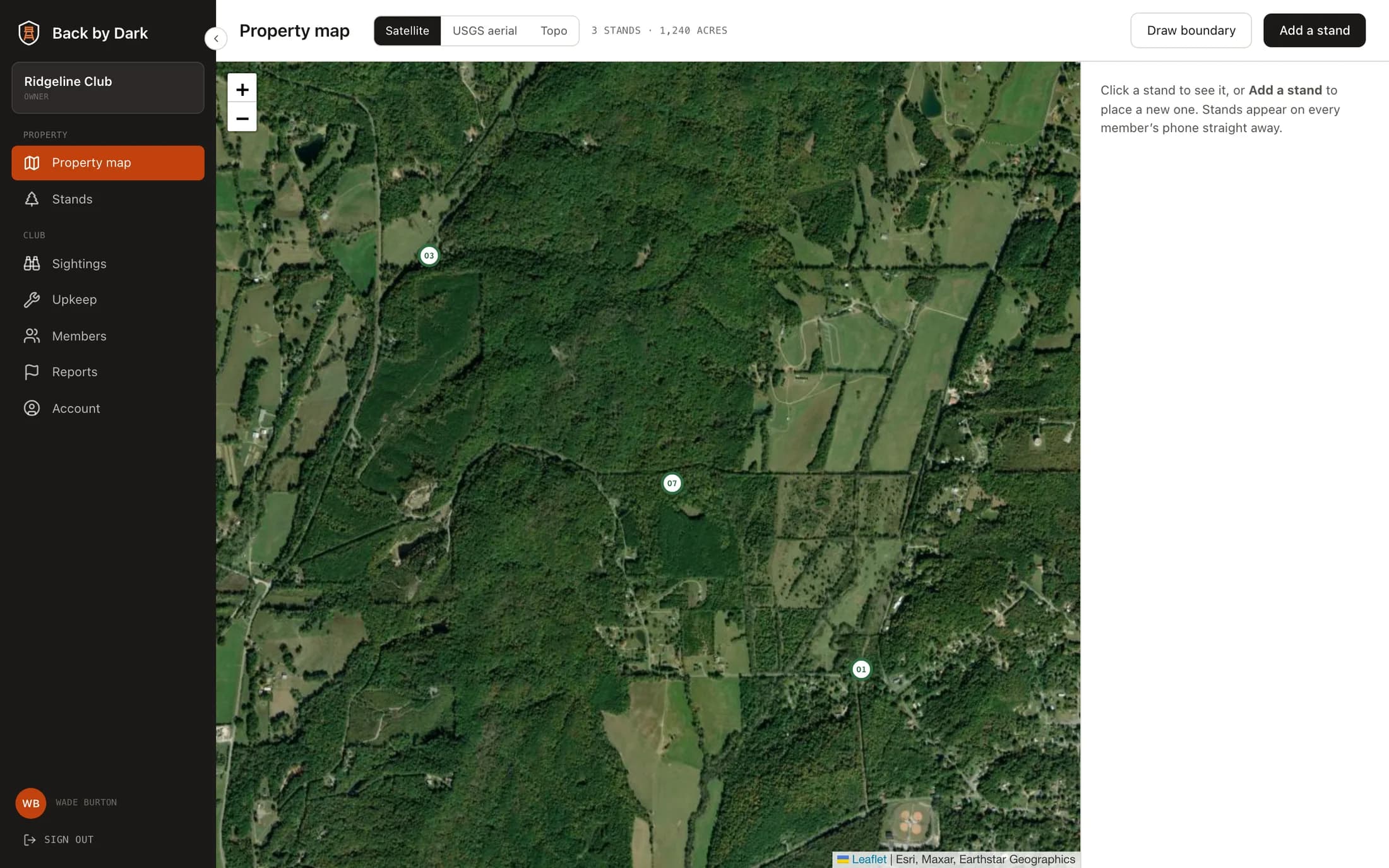Image resolution: width=1389 pixels, height=868 pixels.
Task: Click the Account user circle icon
Action: [x=32, y=408]
